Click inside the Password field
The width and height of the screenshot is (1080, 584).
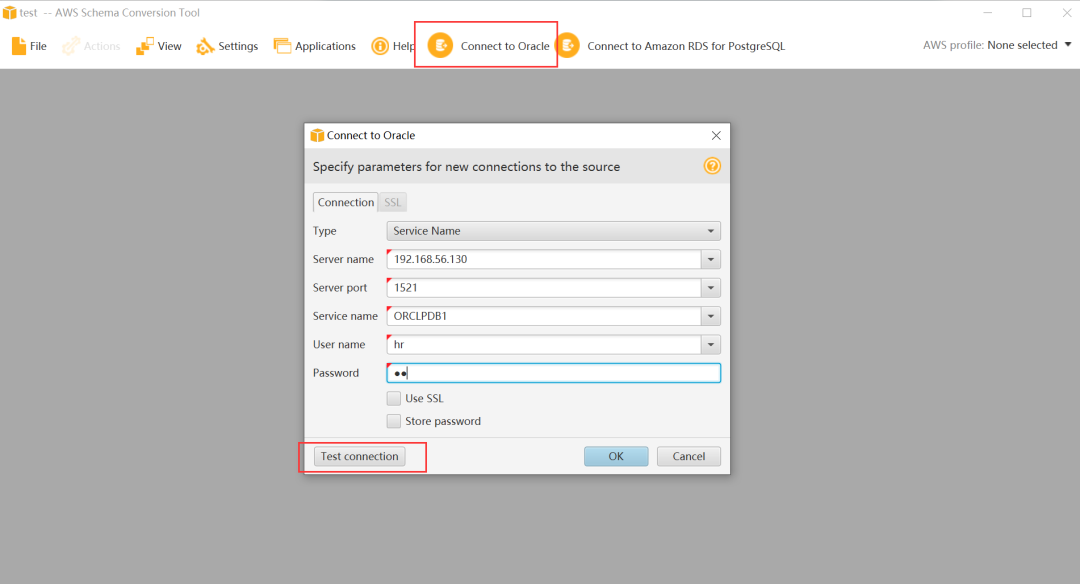tap(554, 373)
